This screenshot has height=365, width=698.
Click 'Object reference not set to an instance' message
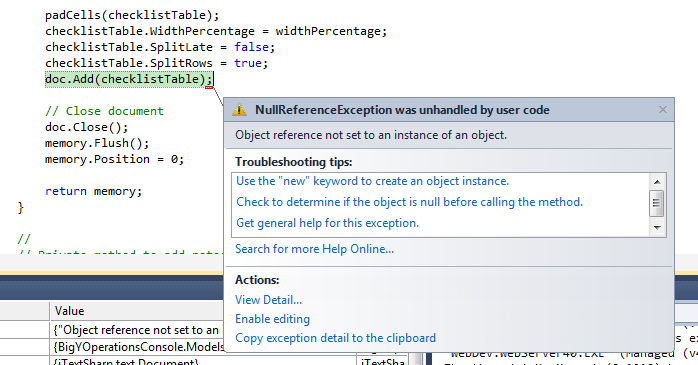click(371, 135)
